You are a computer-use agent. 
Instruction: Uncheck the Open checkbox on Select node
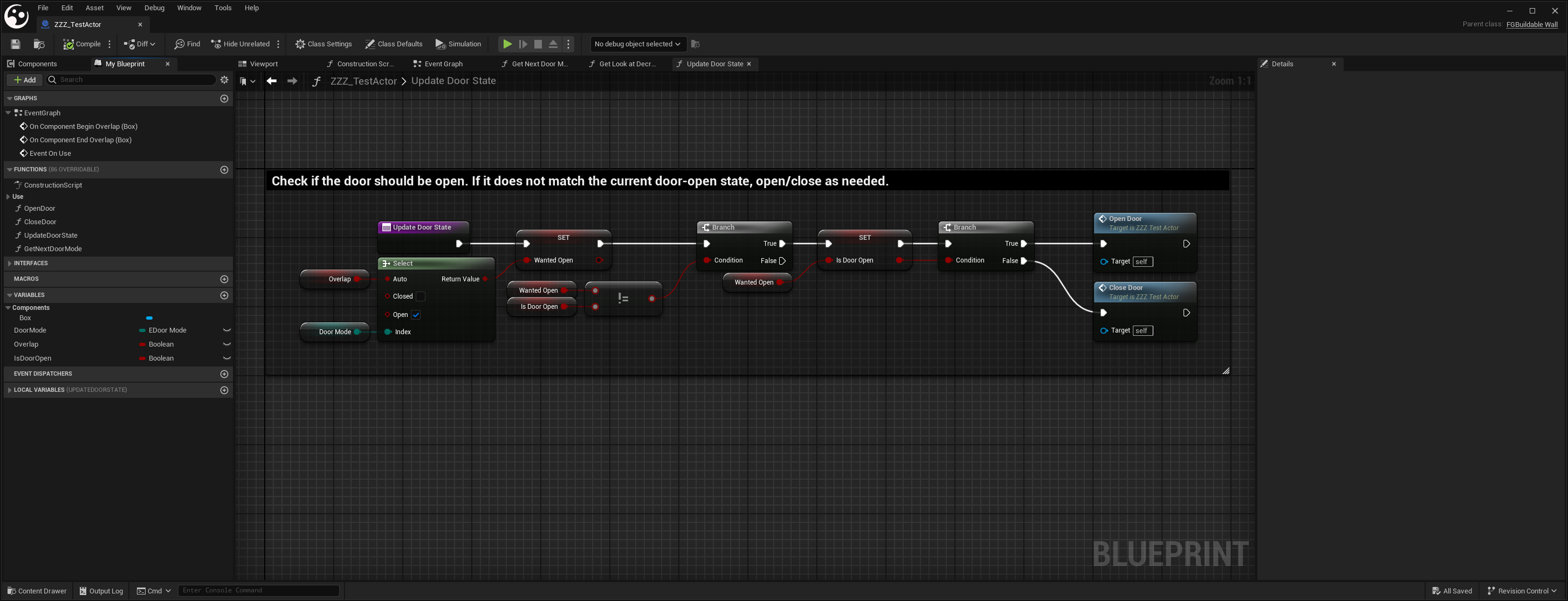coord(416,314)
